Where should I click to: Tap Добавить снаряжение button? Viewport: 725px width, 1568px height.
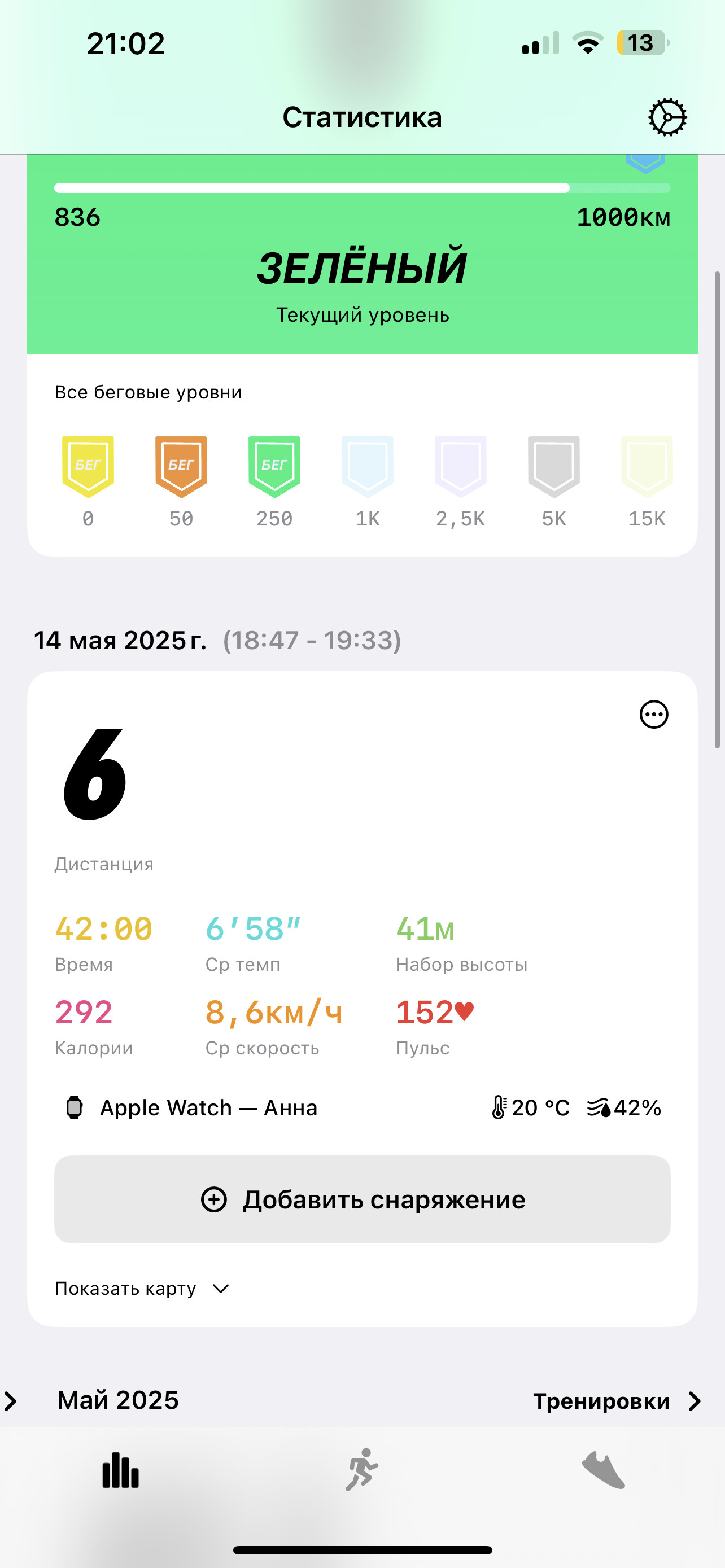(x=362, y=1200)
